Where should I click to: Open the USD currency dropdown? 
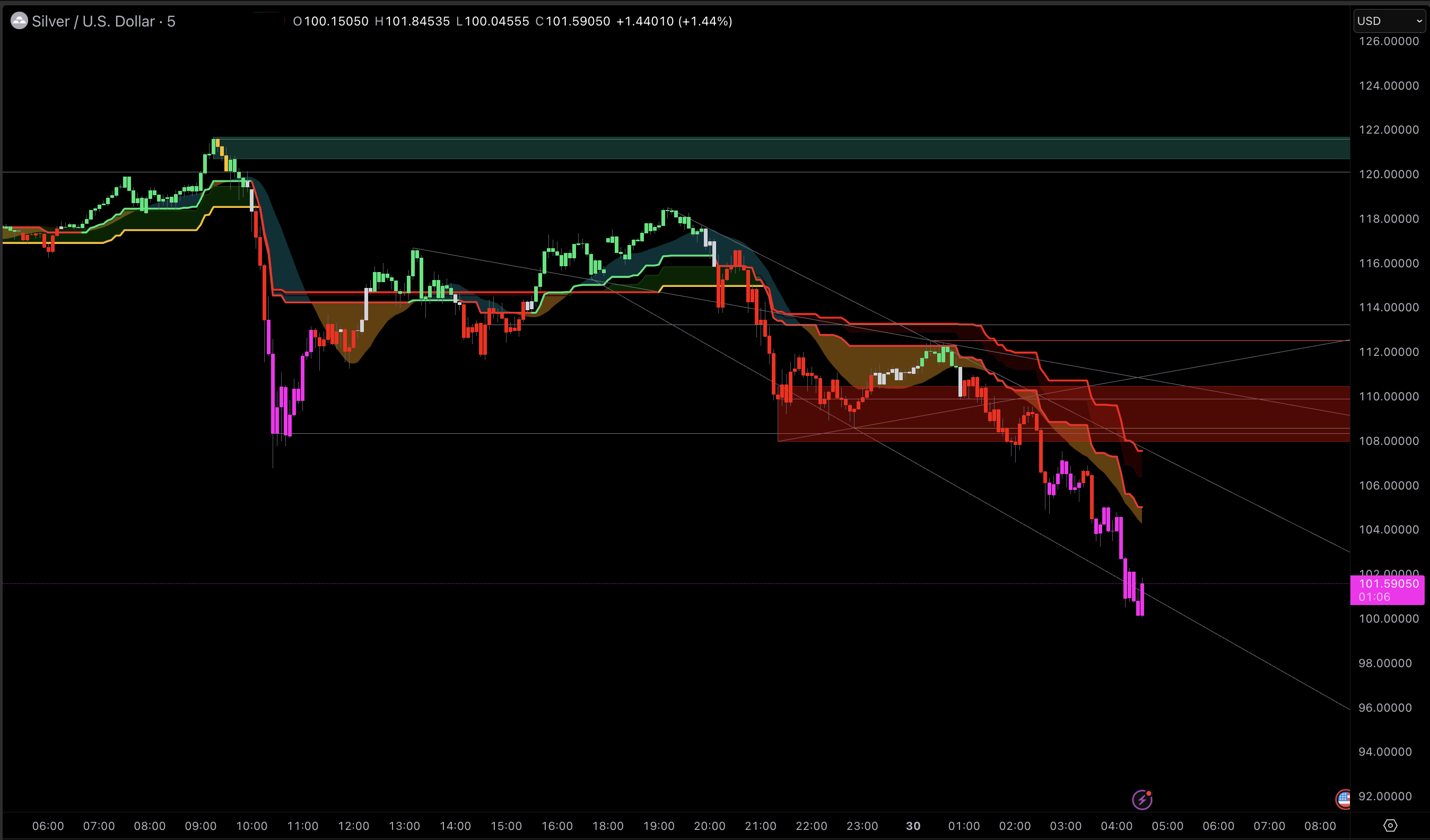click(x=1390, y=21)
